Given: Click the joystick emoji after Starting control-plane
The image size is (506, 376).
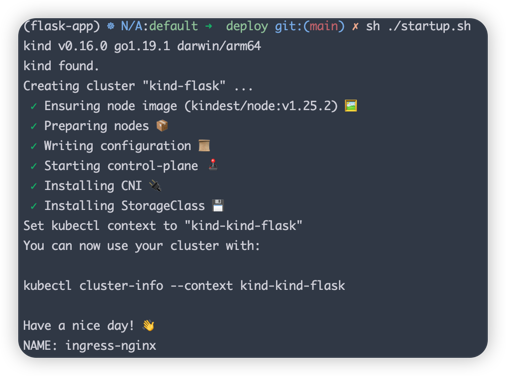Looking at the screenshot, I should (x=213, y=165).
